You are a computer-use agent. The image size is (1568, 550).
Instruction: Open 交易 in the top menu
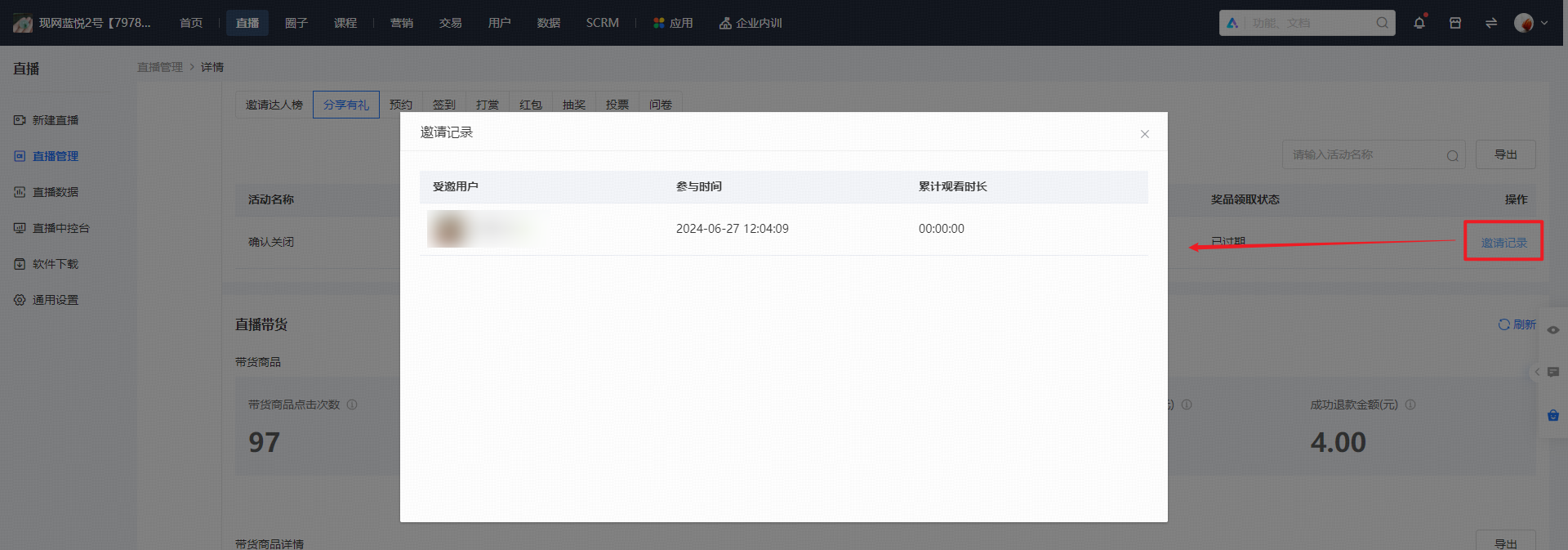(x=451, y=23)
